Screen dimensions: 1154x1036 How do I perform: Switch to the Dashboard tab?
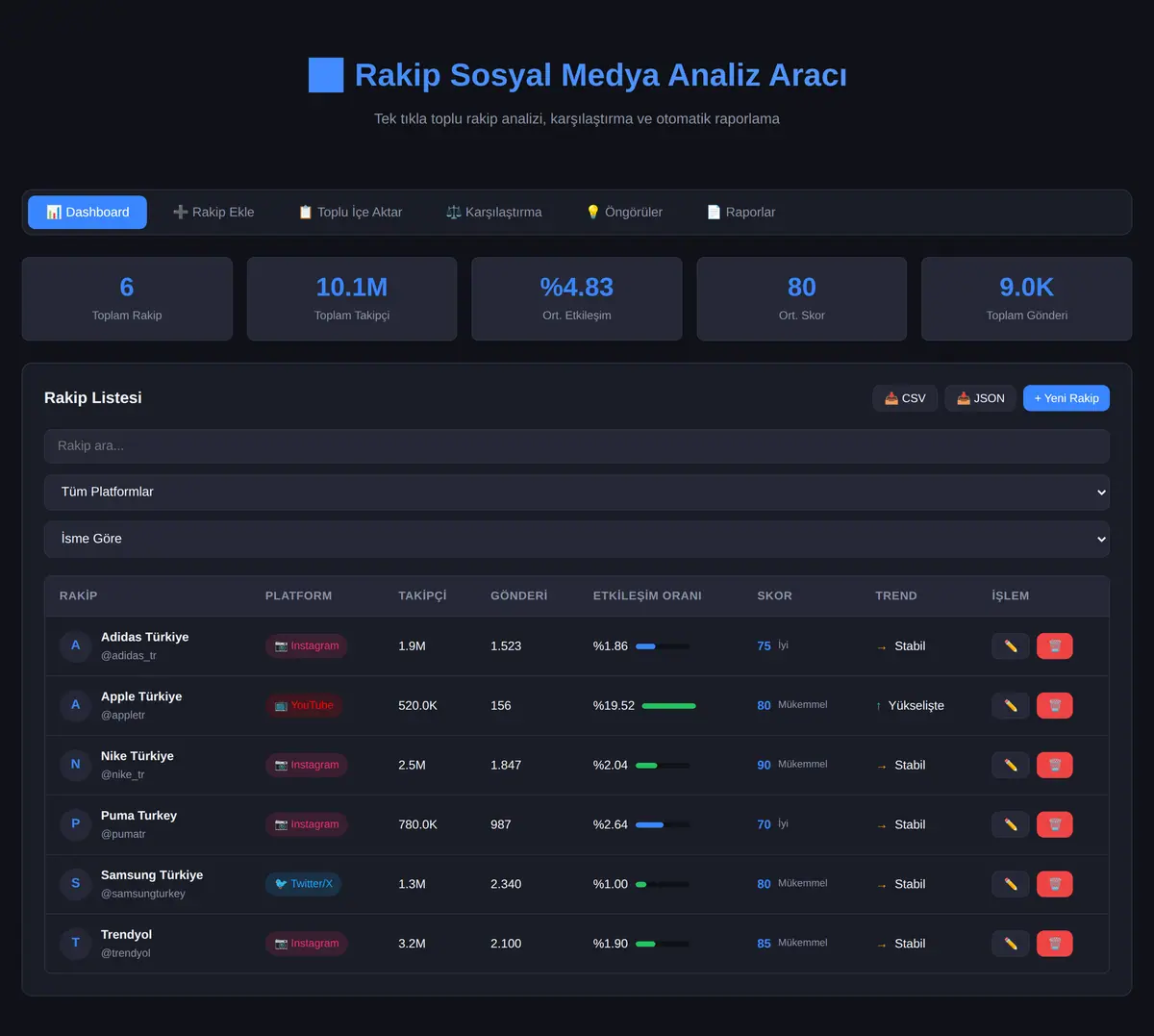point(88,213)
